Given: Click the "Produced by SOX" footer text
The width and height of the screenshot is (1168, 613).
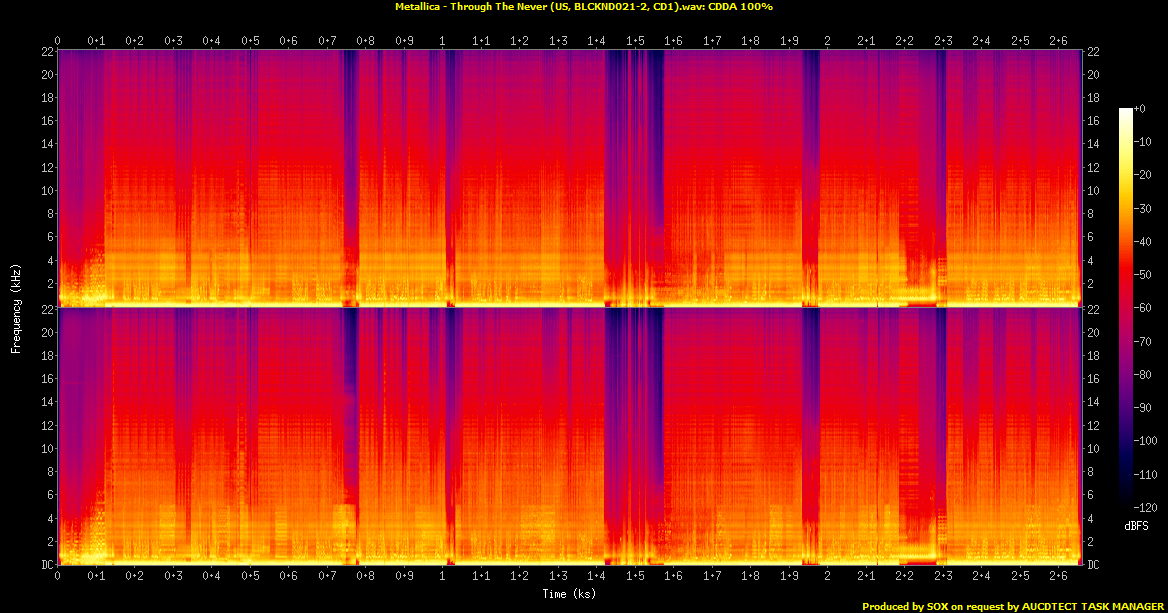Looking at the screenshot, I should 1012,606.
